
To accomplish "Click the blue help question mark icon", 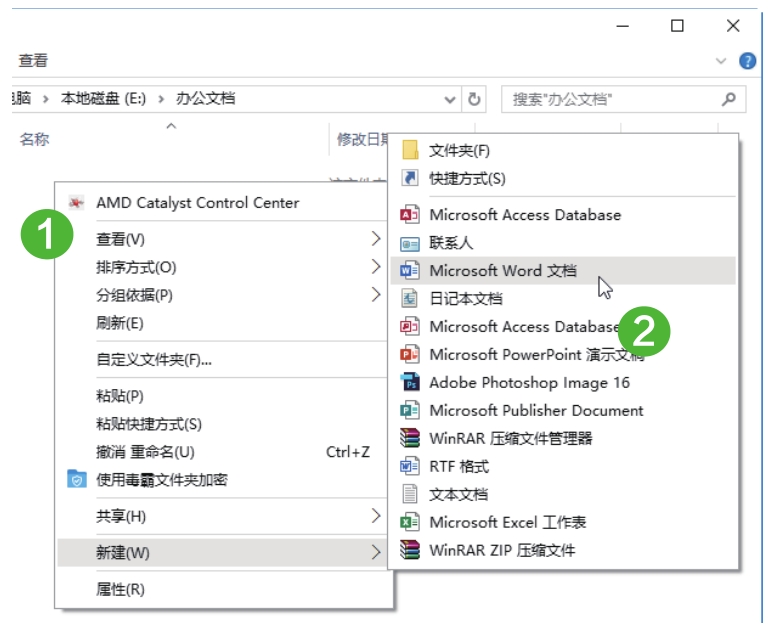I will (747, 61).
